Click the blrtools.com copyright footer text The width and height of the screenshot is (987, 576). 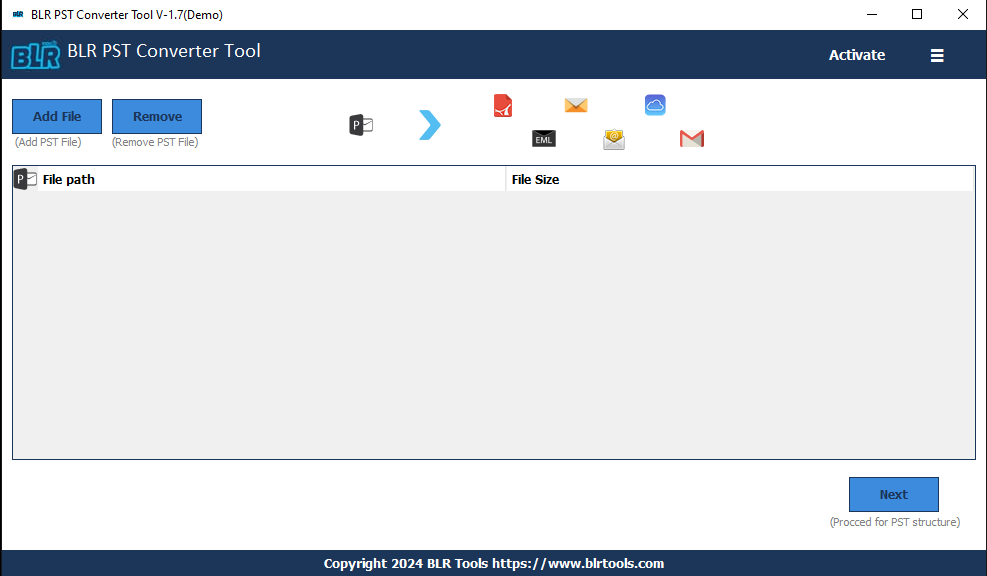(494, 563)
